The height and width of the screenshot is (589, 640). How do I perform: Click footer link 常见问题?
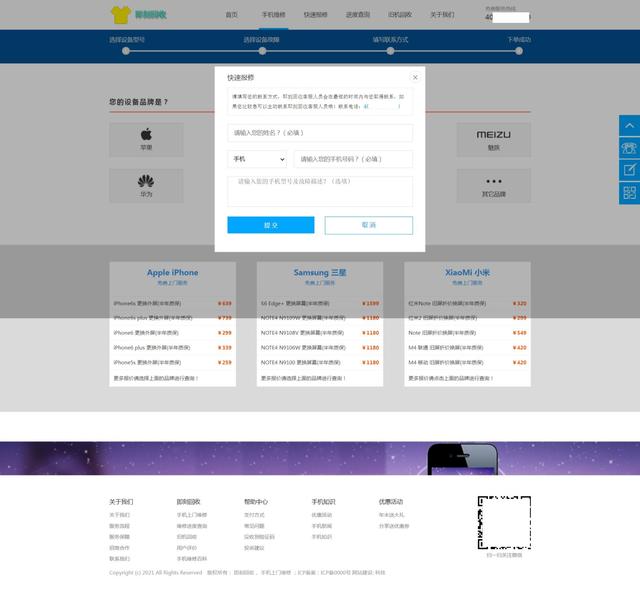pos(254,526)
